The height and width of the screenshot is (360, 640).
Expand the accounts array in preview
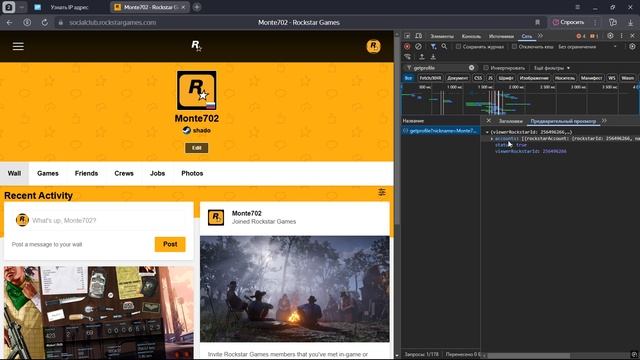[492, 139]
